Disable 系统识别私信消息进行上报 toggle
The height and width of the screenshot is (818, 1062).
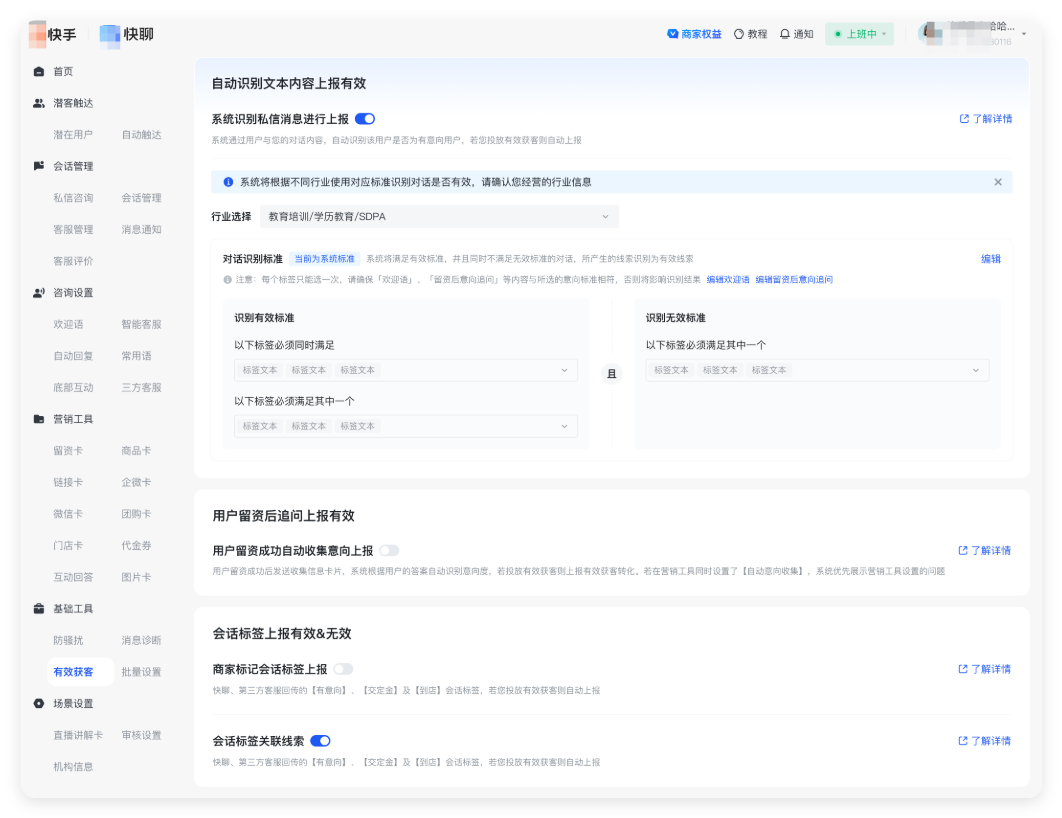[x=365, y=119]
